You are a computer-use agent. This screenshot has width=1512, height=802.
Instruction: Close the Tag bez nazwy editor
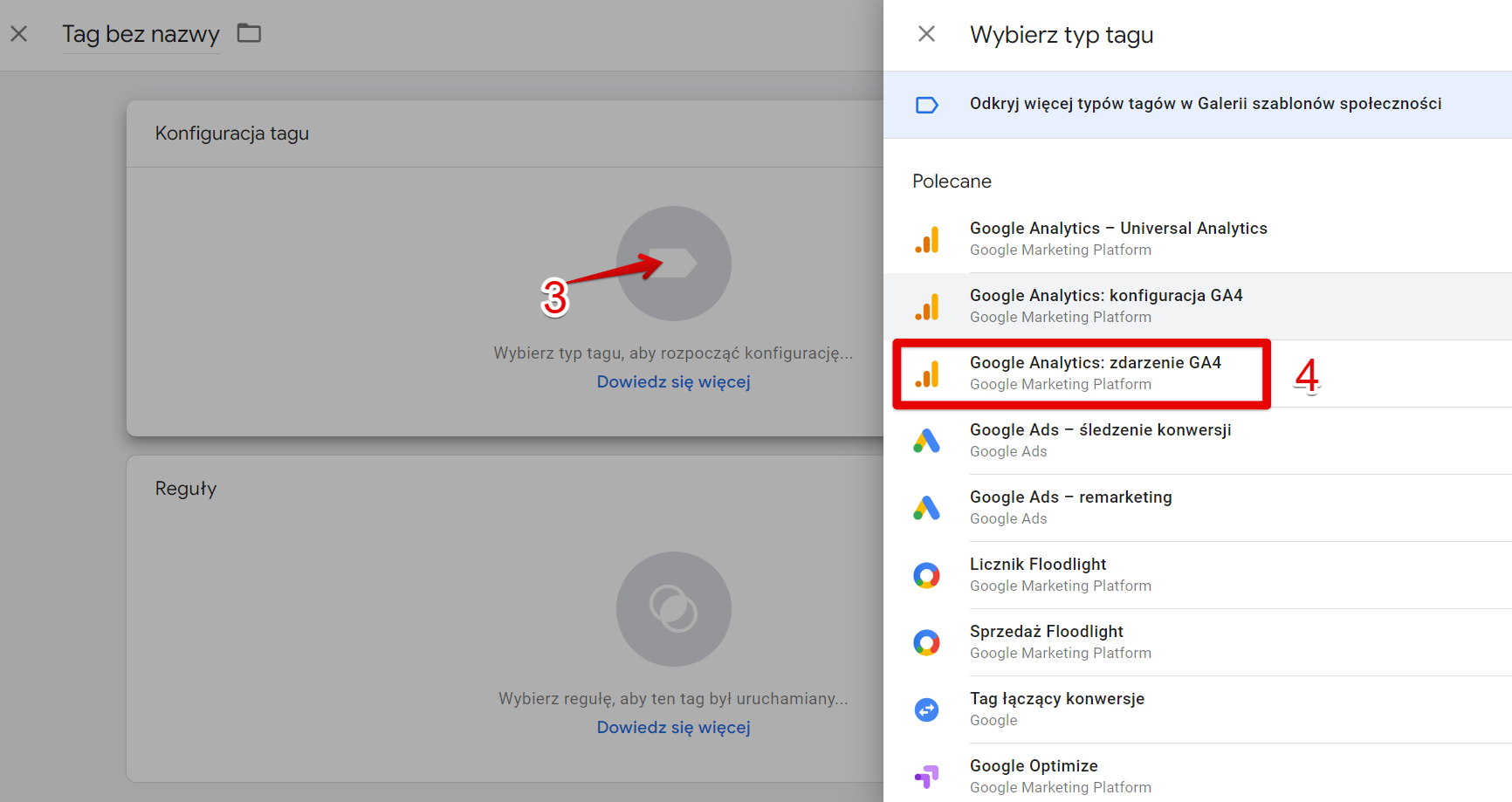pos(19,34)
